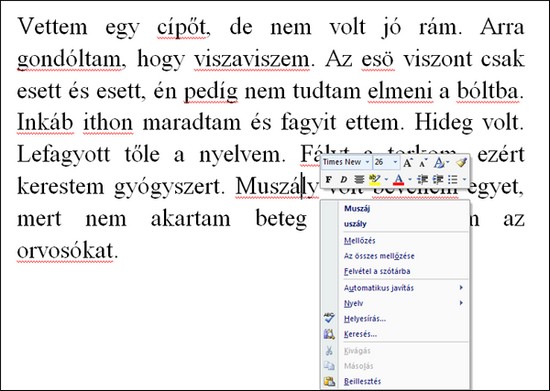Open the Times New font dropdown
The image size is (550, 391).
coord(367,162)
